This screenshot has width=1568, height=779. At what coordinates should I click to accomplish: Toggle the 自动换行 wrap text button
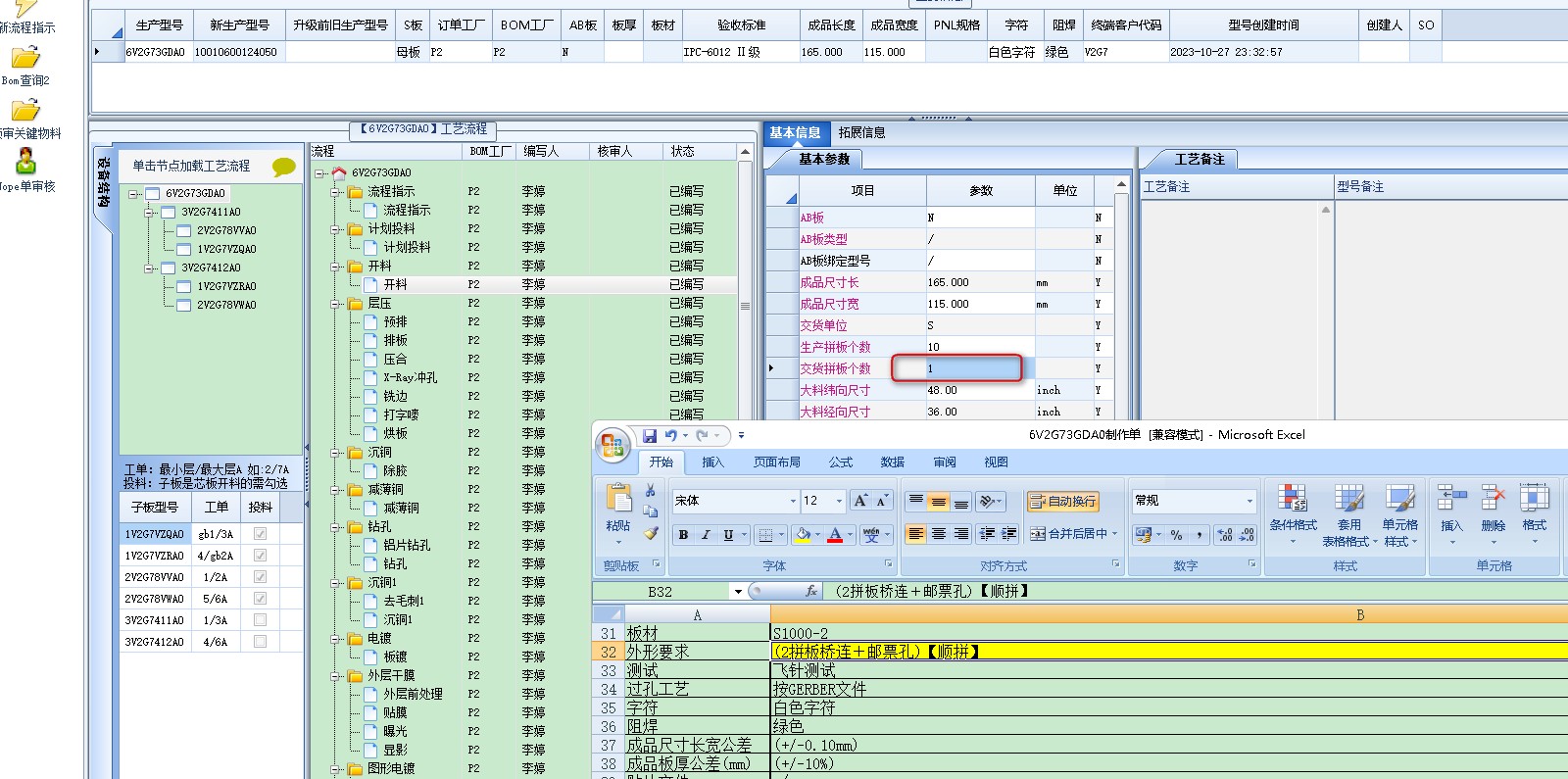click(1062, 502)
